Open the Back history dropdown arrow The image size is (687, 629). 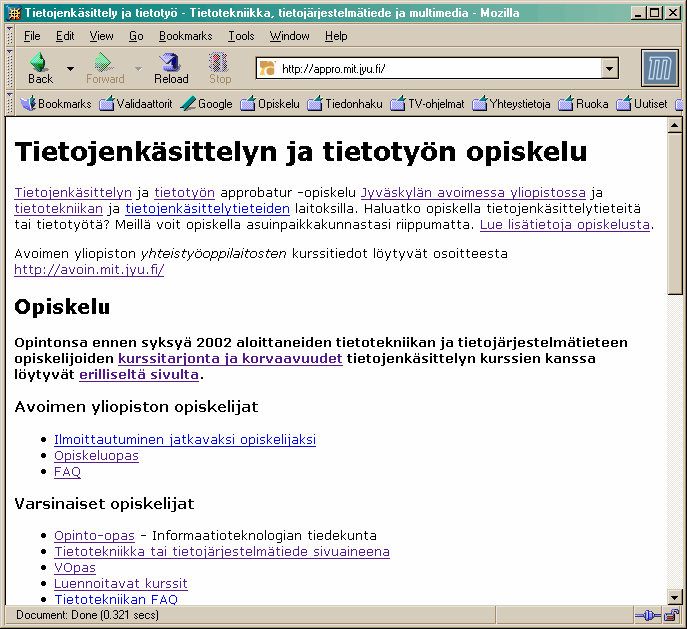(x=70, y=69)
